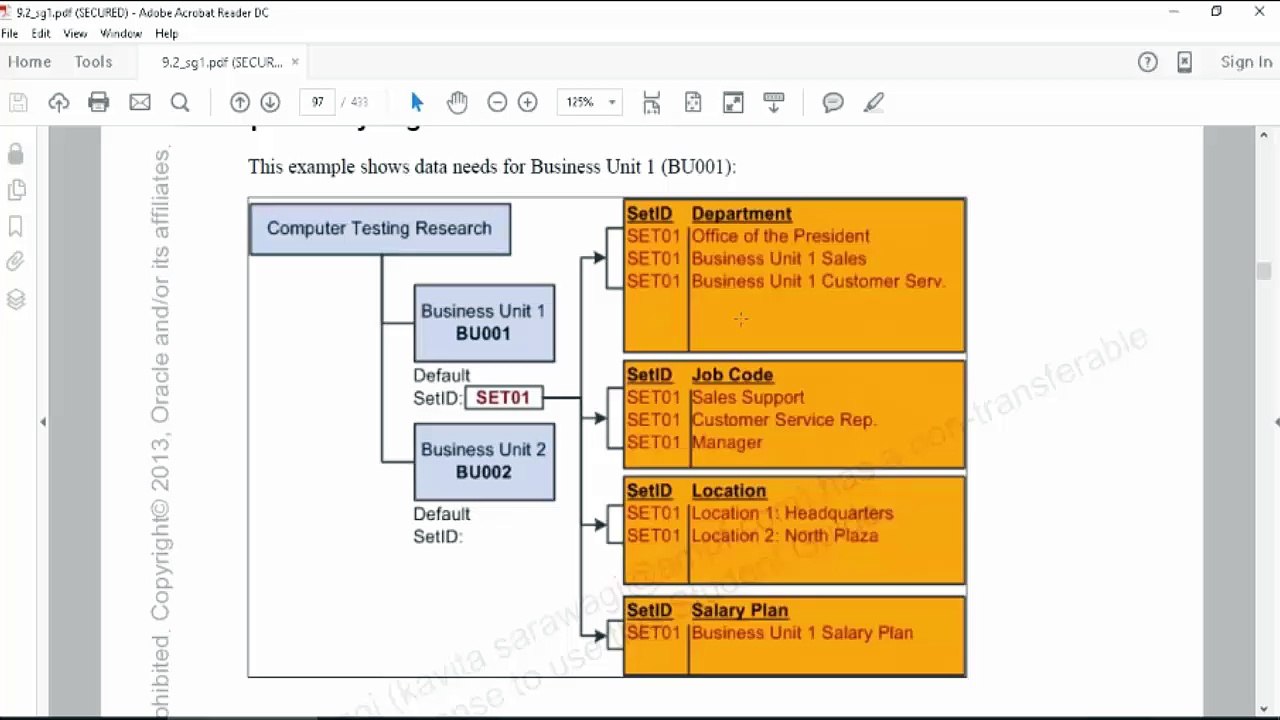Click the Sign In link
Viewport: 1280px width, 720px height.
coord(1246,62)
